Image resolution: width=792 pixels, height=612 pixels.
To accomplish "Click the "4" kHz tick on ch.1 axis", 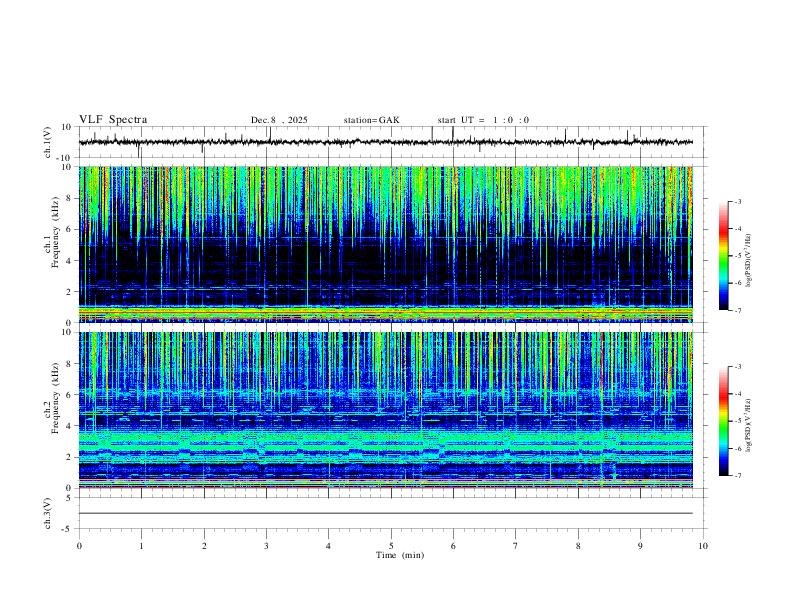I will [70, 261].
